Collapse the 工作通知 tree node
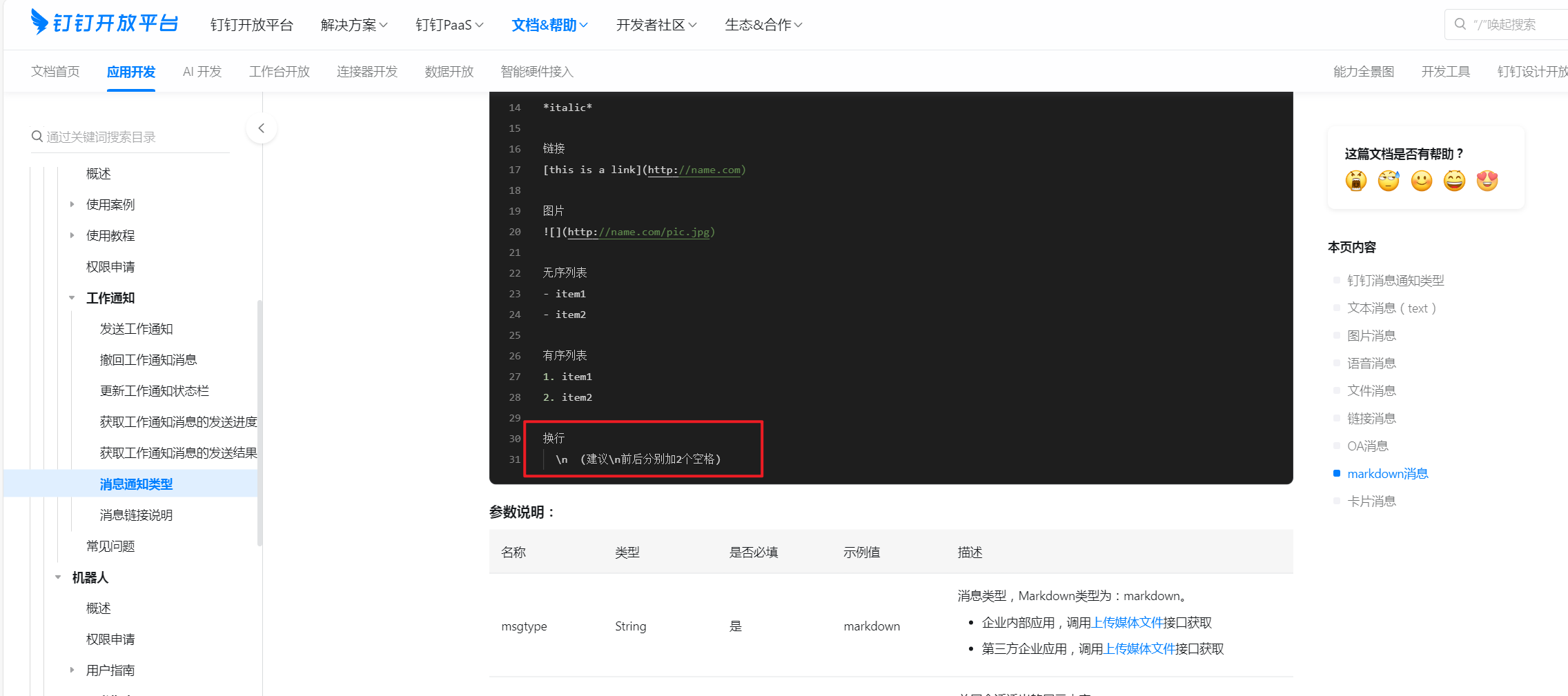This screenshot has width=1568, height=696. tap(72, 298)
